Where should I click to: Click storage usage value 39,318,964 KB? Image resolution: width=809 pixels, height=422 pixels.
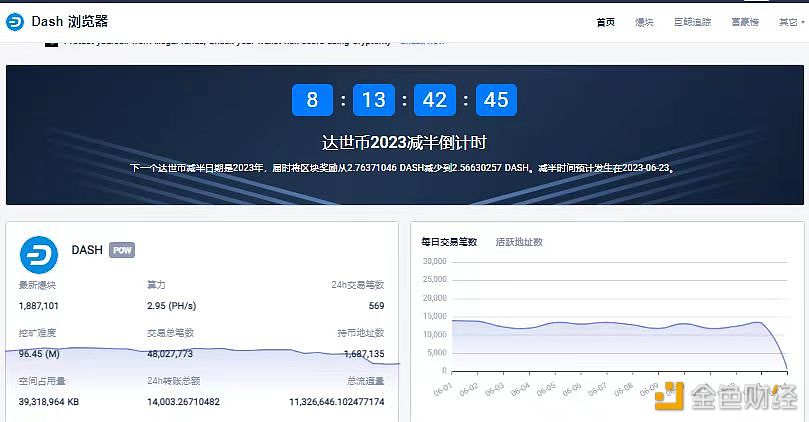pos(49,402)
